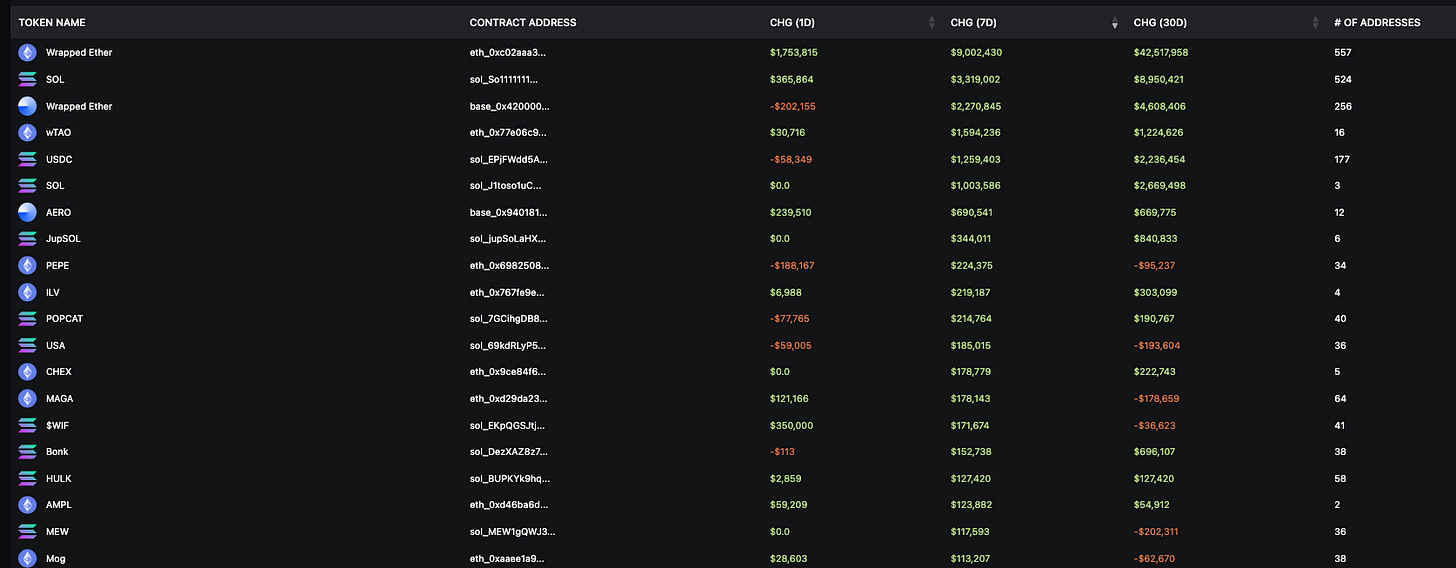Image resolution: width=1456 pixels, height=568 pixels.
Task: Select the USDC token icon
Action: [x=27, y=159]
